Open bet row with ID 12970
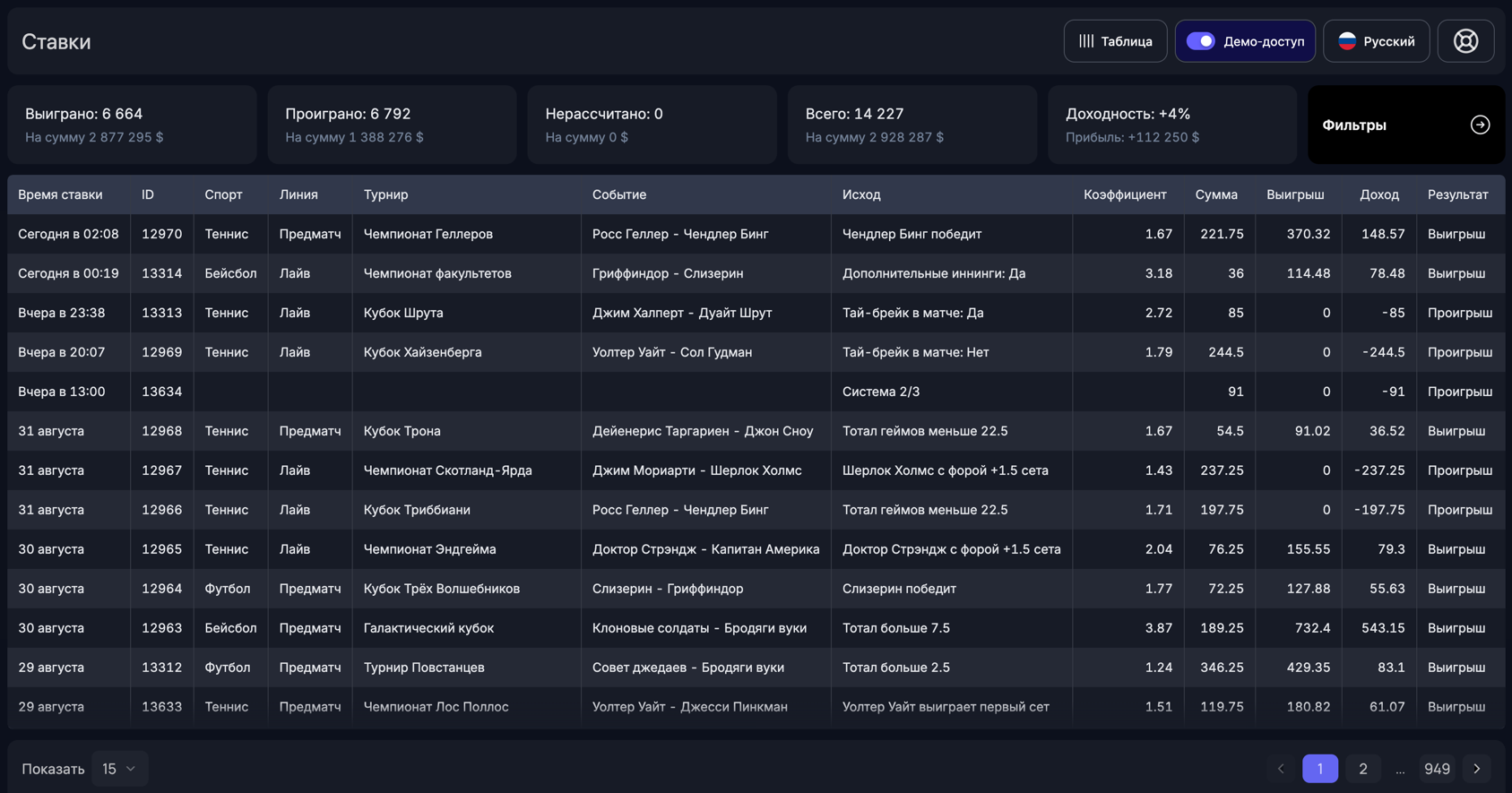The height and width of the screenshot is (793, 1512). tap(161, 234)
